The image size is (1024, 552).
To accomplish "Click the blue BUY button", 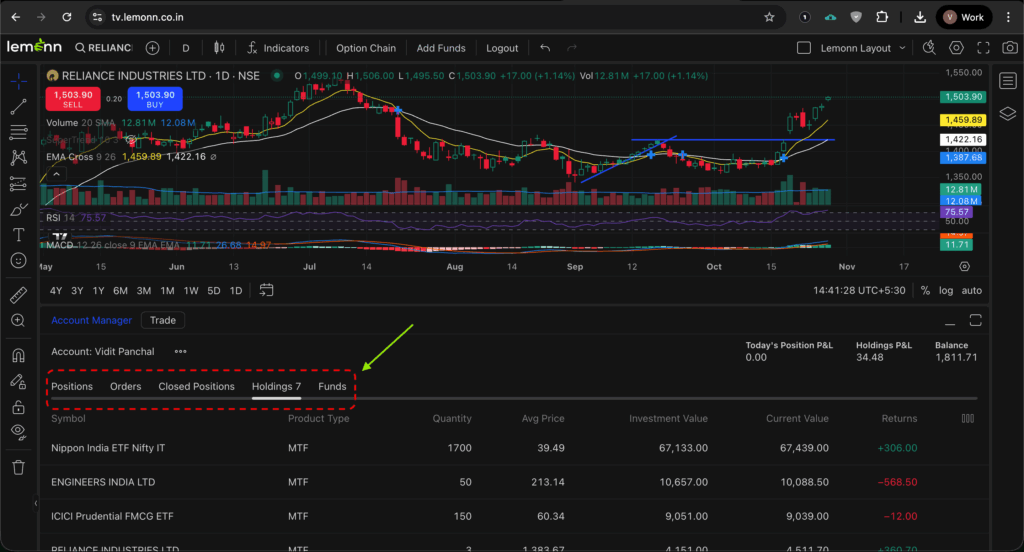I will tap(155, 99).
